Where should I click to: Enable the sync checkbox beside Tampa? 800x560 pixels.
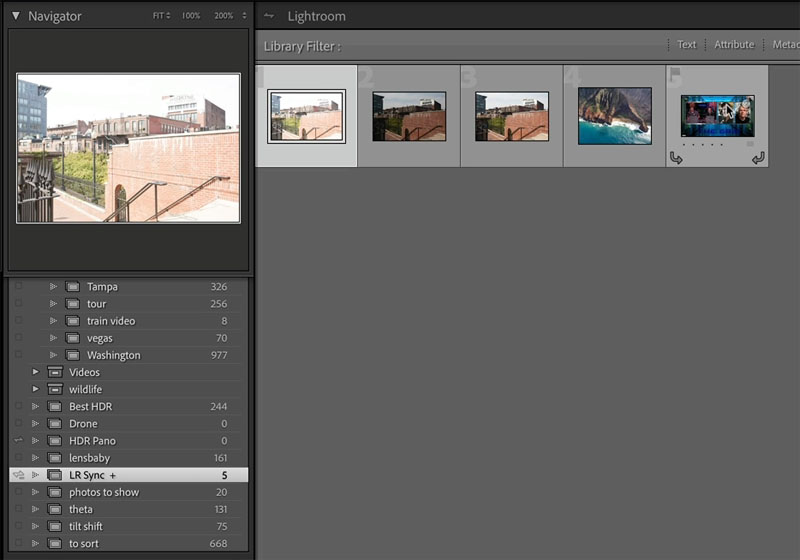pos(19,286)
